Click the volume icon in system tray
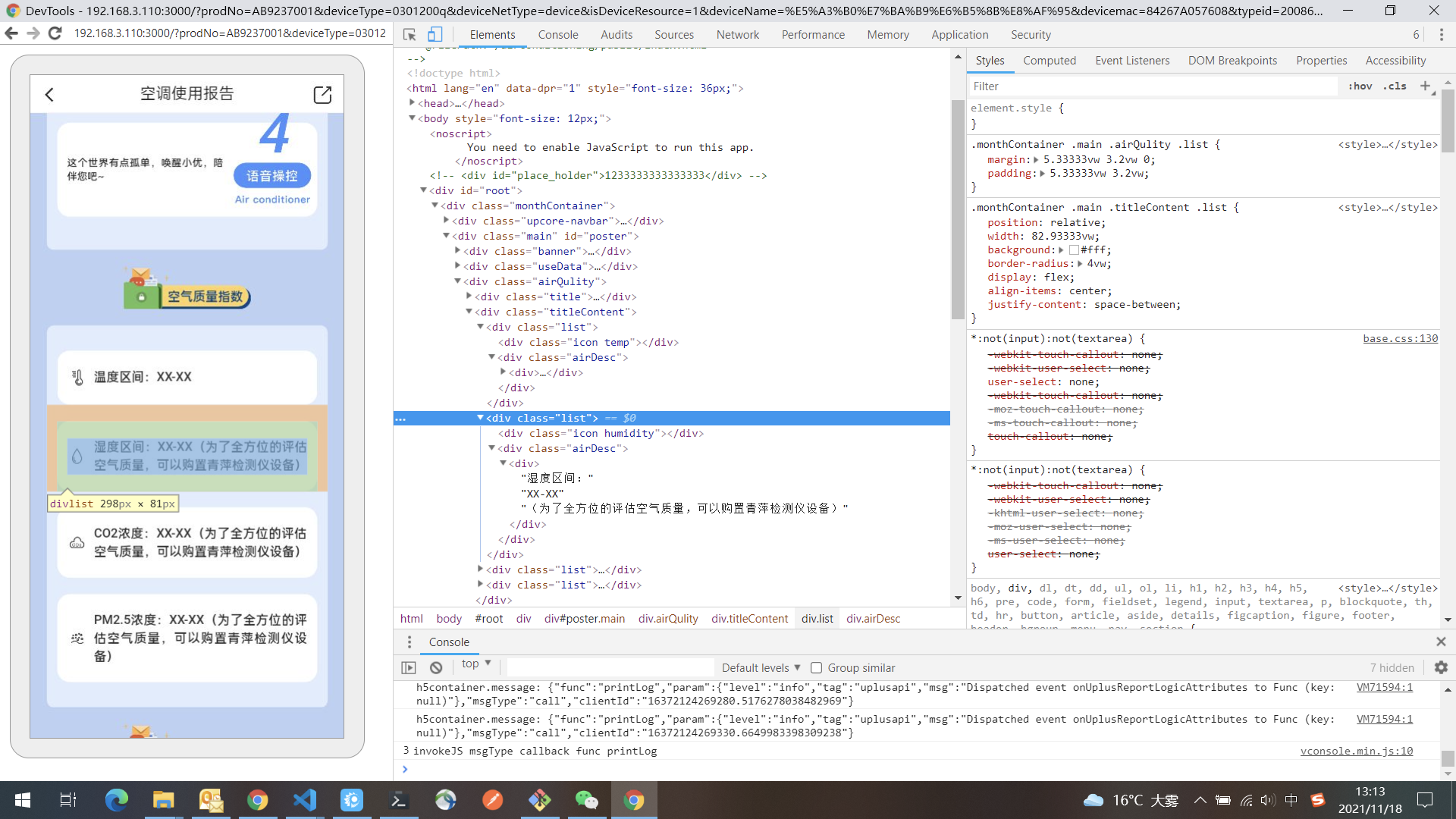Viewport: 1456px width, 819px height. tap(1268, 800)
